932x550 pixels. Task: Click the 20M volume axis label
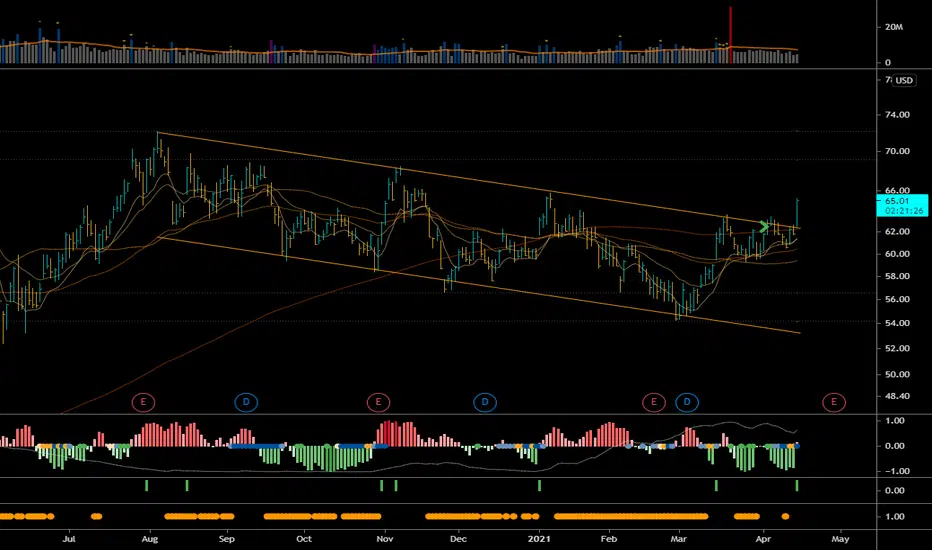pyautogui.click(x=894, y=27)
